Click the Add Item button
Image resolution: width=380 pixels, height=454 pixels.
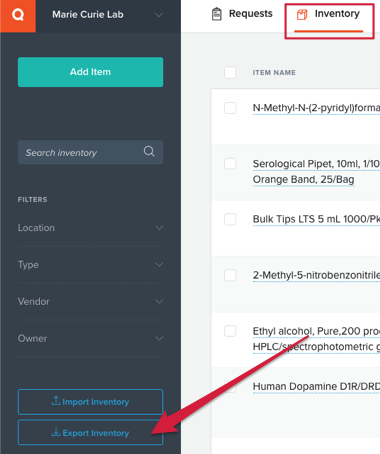click(90, 72)
